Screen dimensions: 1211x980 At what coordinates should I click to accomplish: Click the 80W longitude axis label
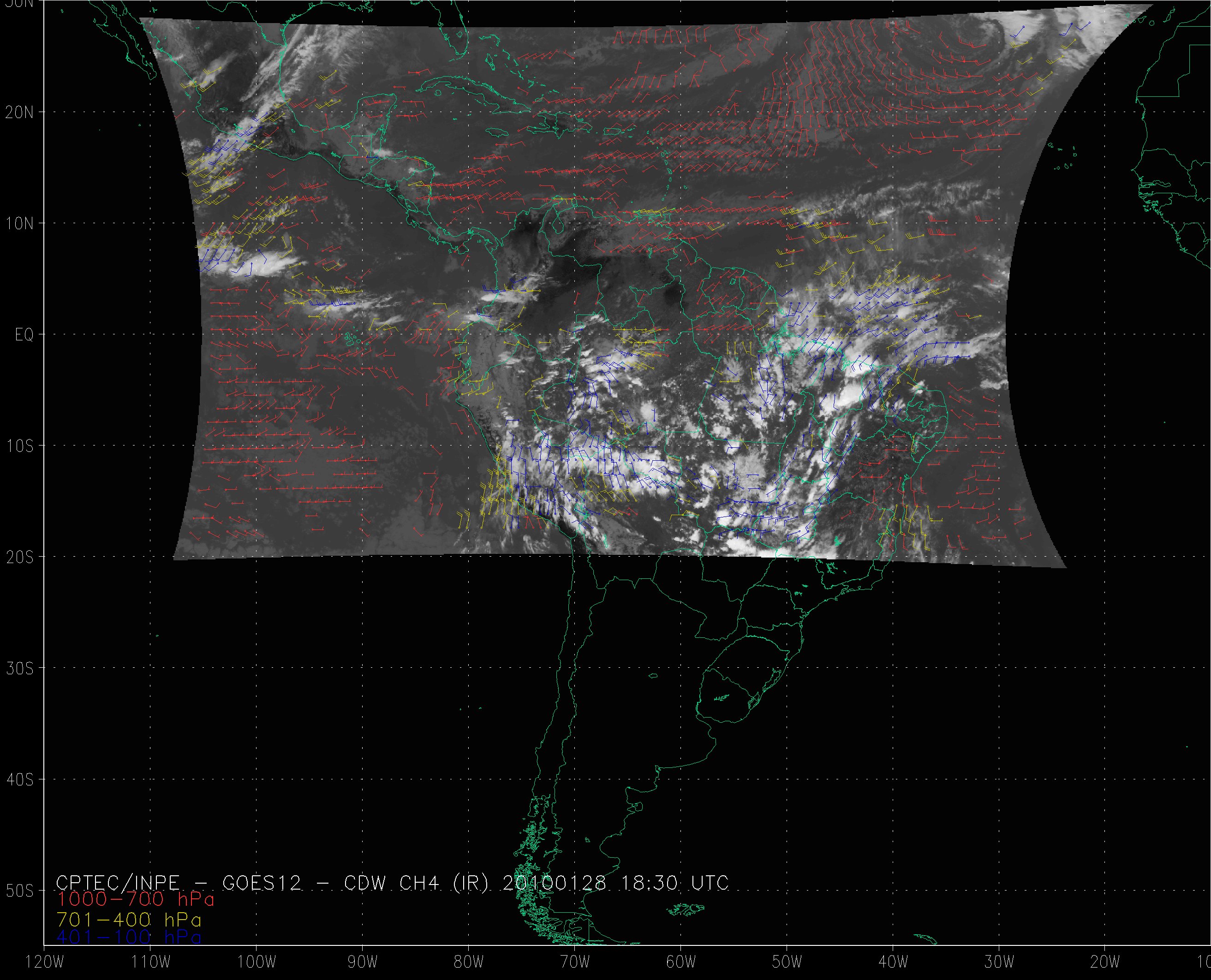pyautogui.click(x=469, y=962)
